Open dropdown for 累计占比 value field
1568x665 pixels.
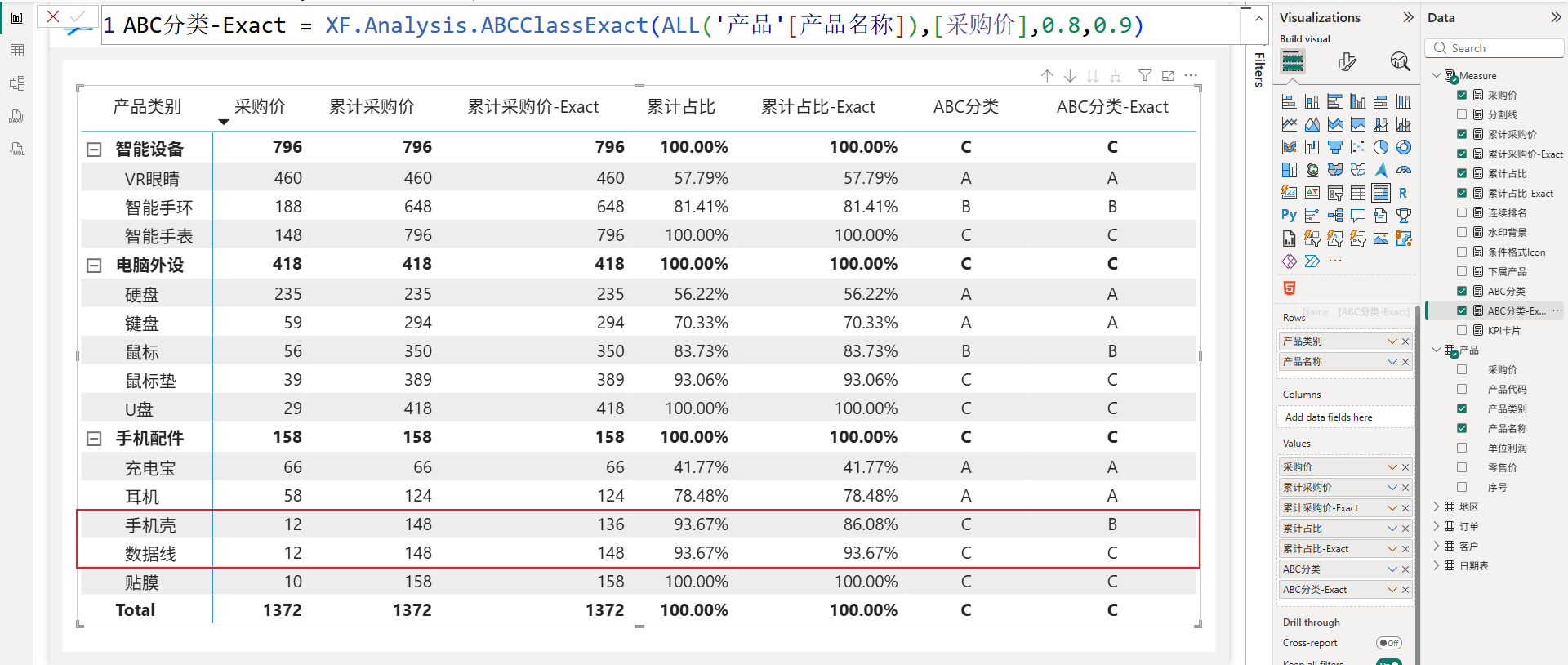point(1392,529)
